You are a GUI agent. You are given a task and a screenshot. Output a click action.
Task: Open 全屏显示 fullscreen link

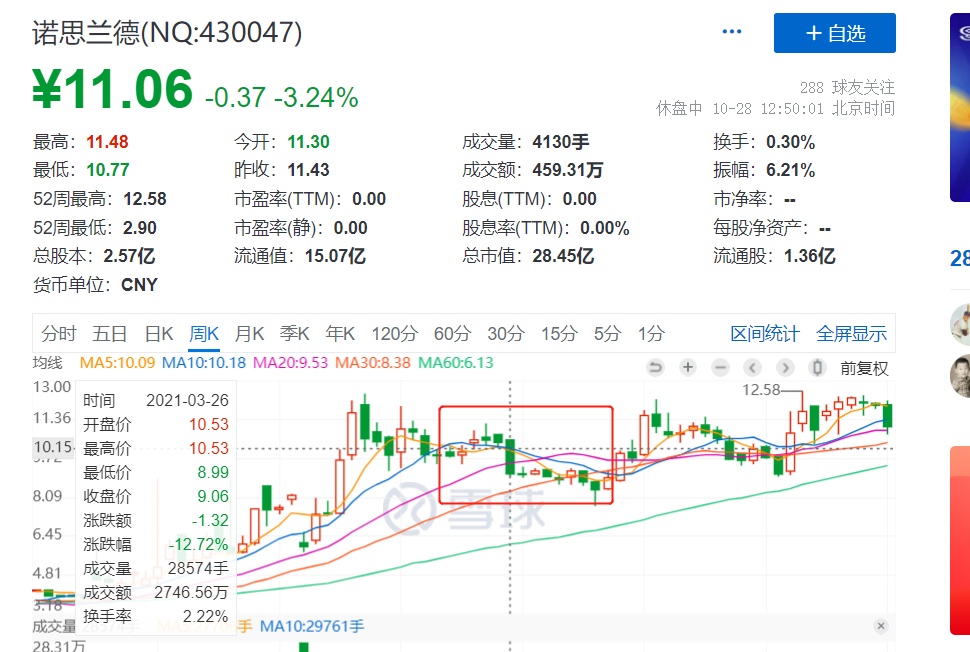851,334
